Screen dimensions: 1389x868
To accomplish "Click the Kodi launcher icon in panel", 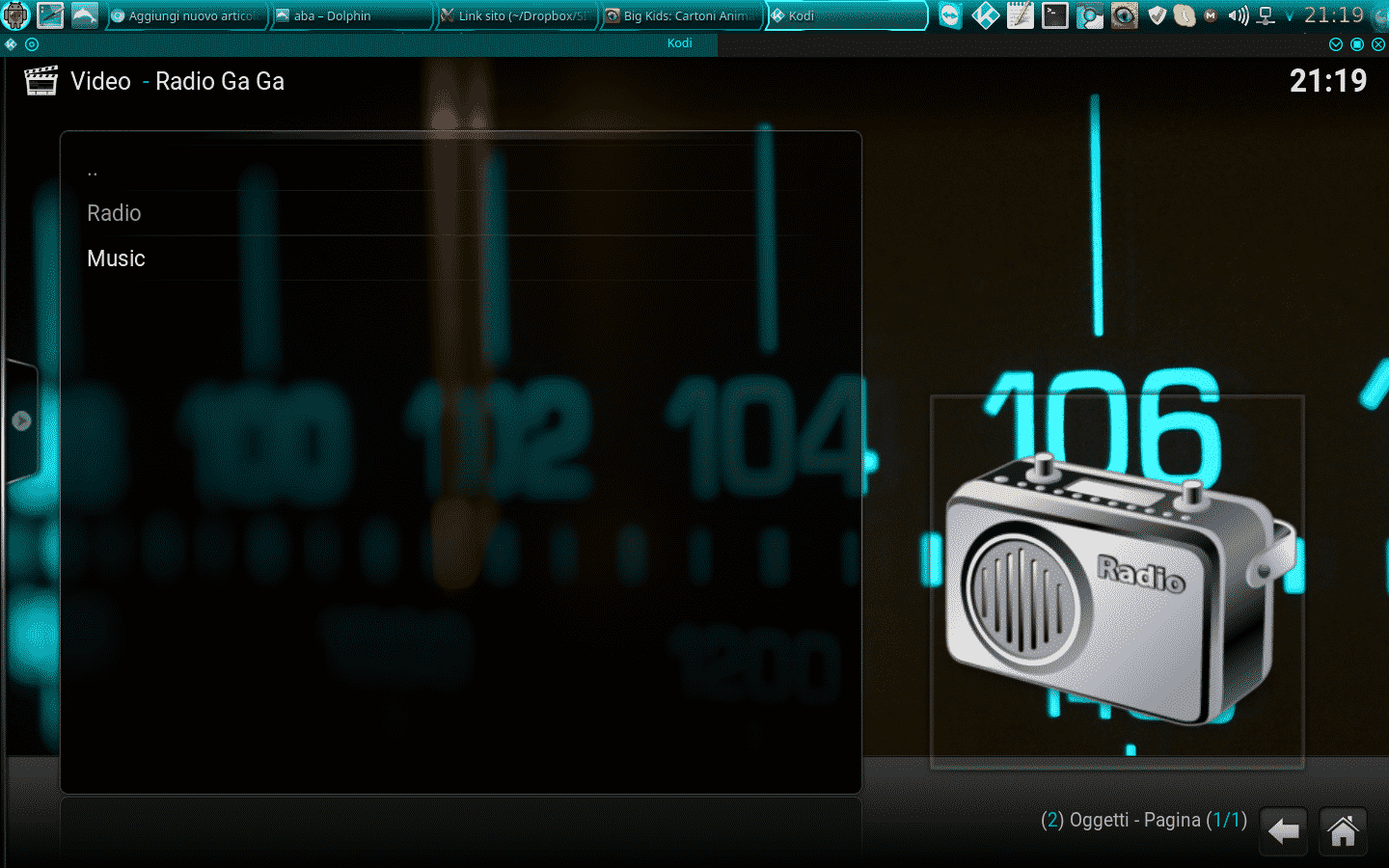I will pyautogui.click(x=985, y=15).
